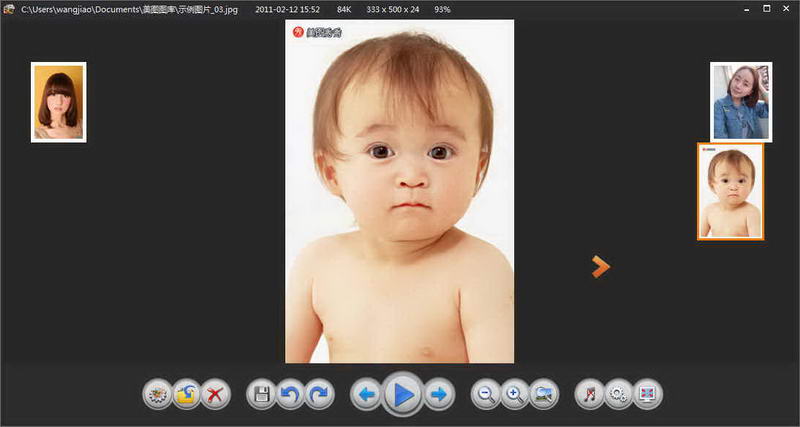The height and width of the screenshot is (427, 800).
Task: Click the fit-to-window magnifier picture icon
Action: pos(544,394)
